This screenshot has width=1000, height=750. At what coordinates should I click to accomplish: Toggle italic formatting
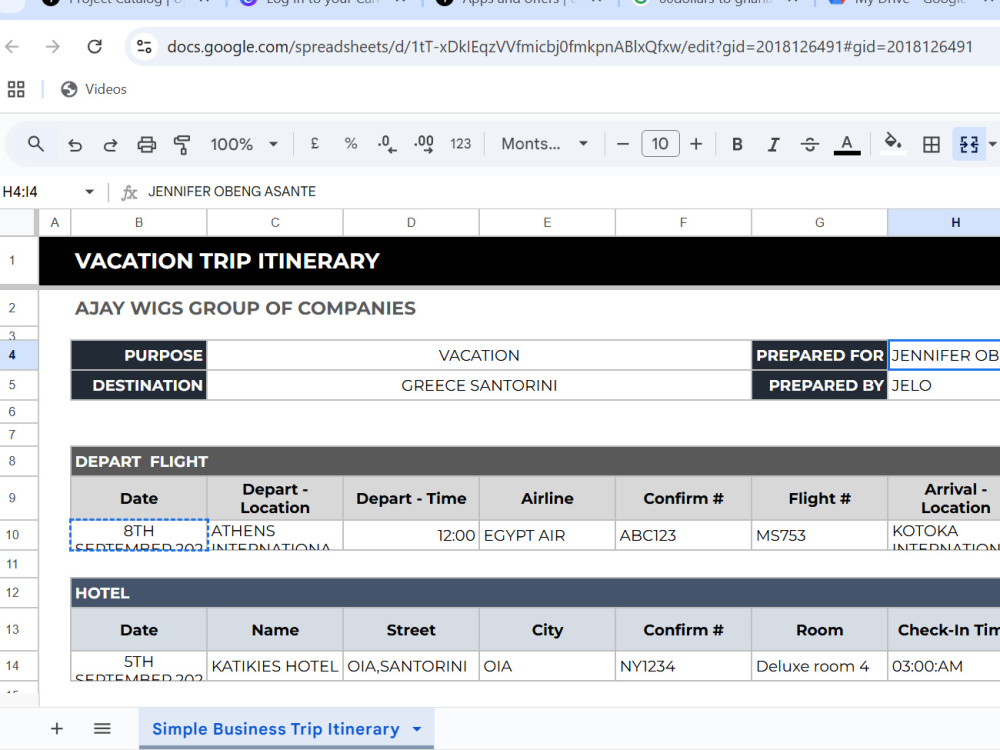[x=773, y=144]
